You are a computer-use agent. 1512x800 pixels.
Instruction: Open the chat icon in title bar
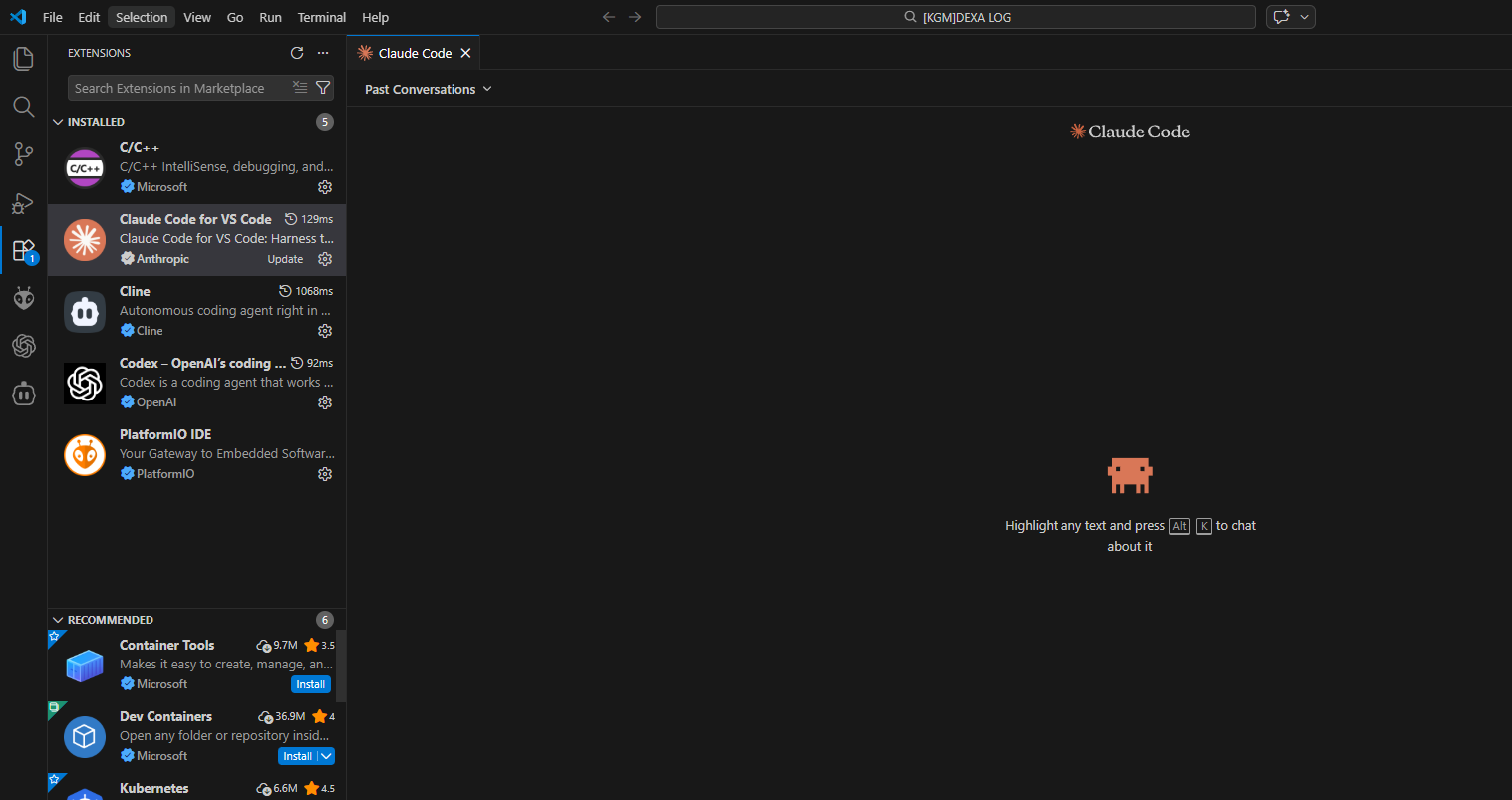pyautogui.click(x=1282, y=17)
